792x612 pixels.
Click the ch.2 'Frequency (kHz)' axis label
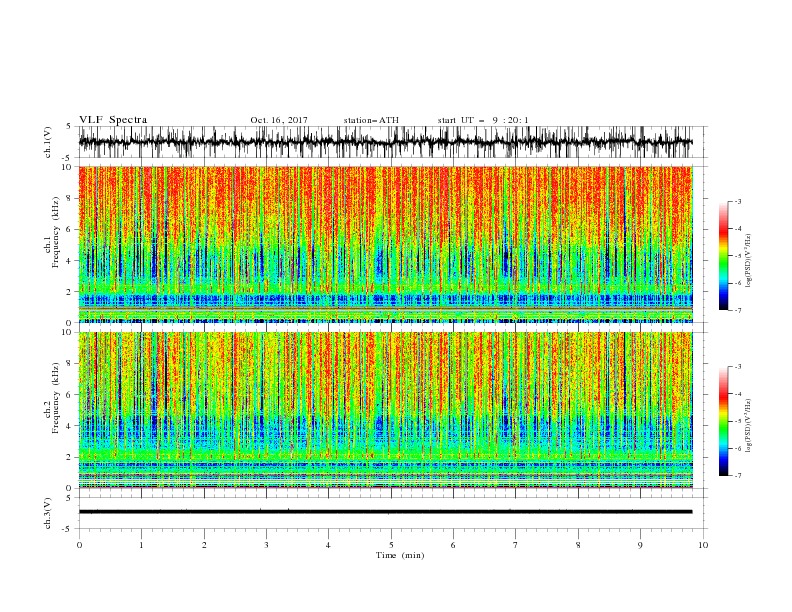56,397
